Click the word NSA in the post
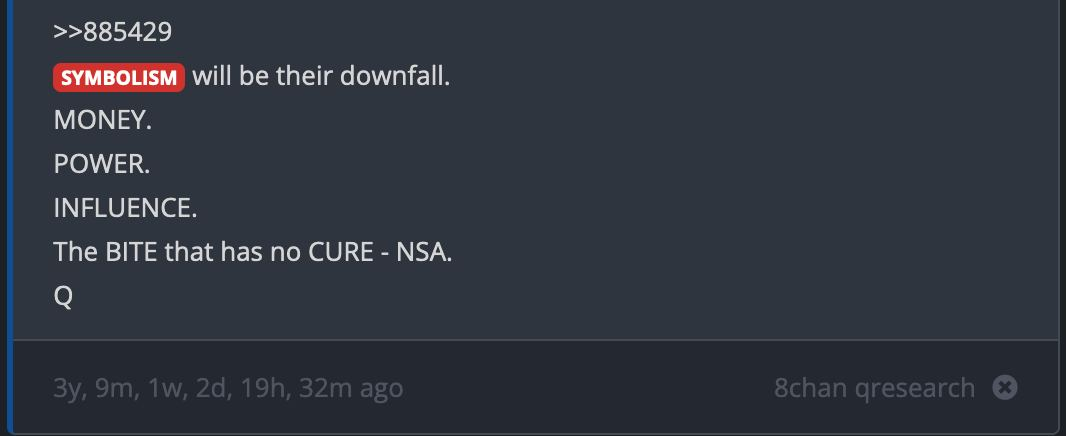The height and width of the screenshot is (436, 1066). 425,253
